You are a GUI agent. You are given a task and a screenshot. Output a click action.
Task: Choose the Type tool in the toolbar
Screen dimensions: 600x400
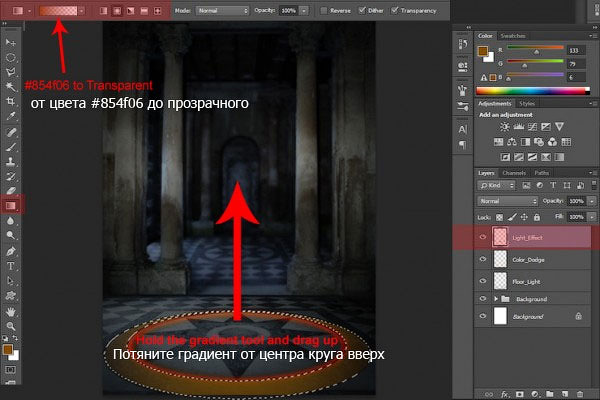click(11, 267)
